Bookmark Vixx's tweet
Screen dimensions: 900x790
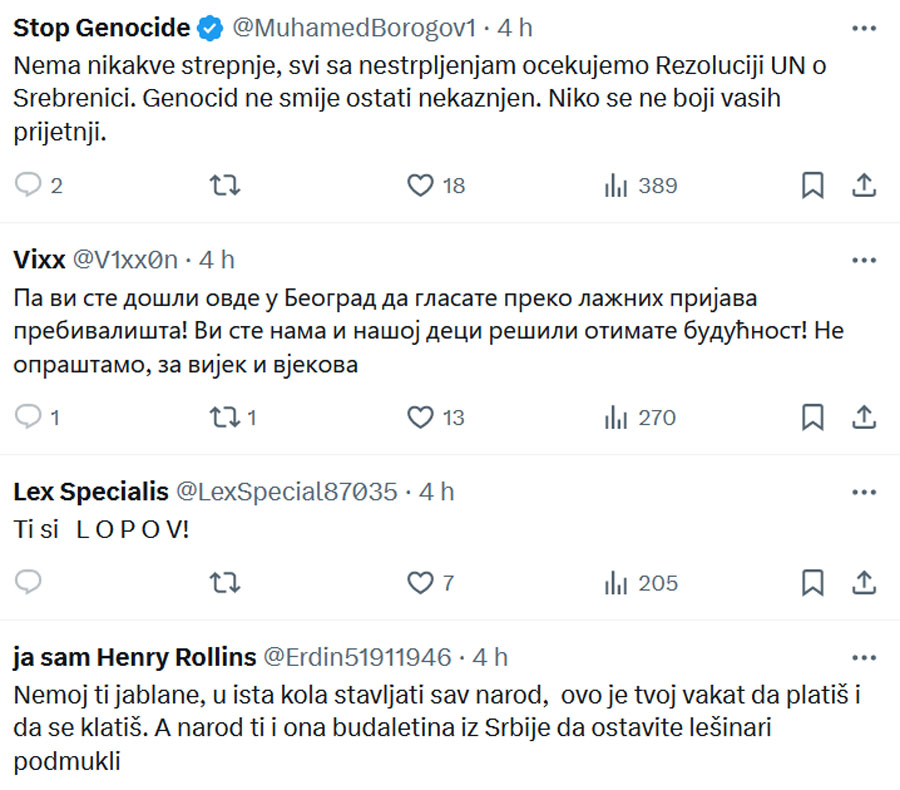812,417
